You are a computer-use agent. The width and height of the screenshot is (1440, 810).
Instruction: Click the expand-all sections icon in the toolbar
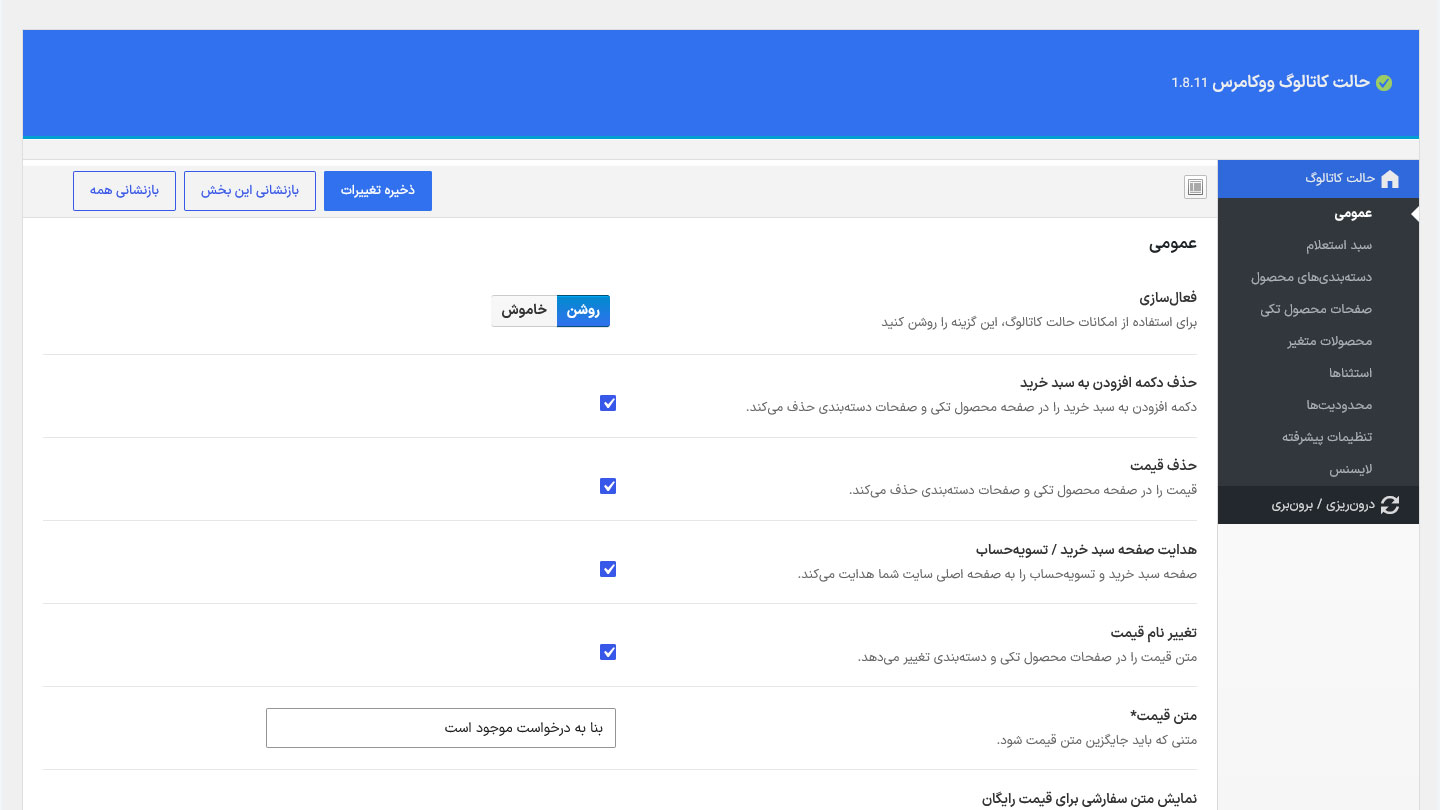tap(1195, 187)
